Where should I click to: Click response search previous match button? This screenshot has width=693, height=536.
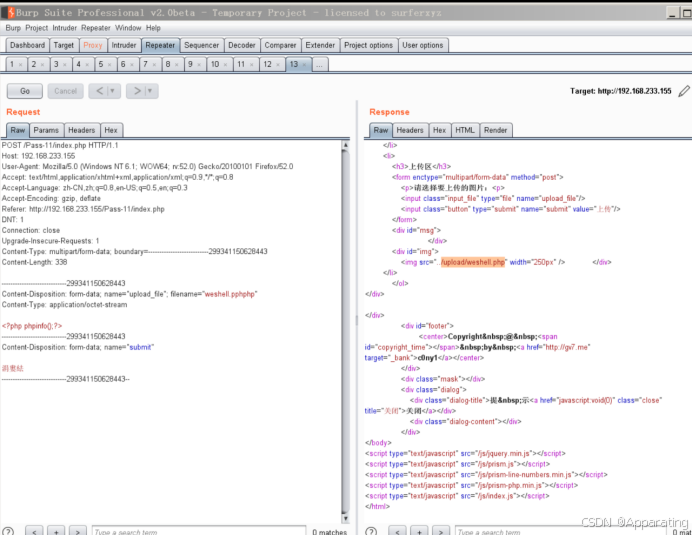397,532
